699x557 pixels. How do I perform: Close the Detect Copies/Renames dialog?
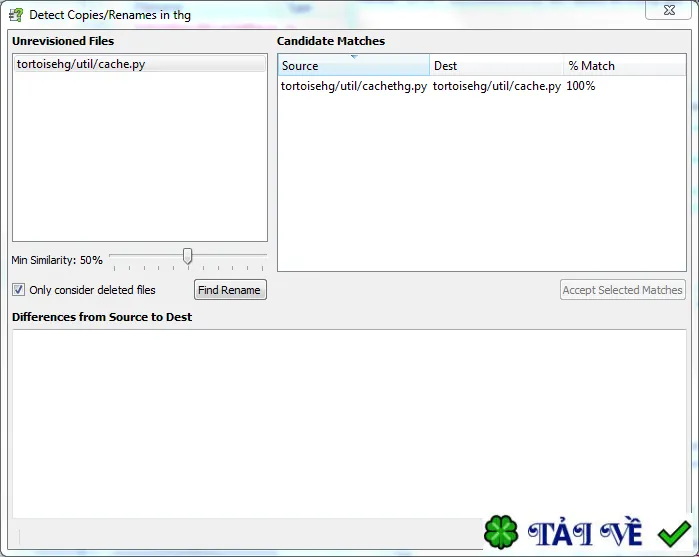pos(669,10)
